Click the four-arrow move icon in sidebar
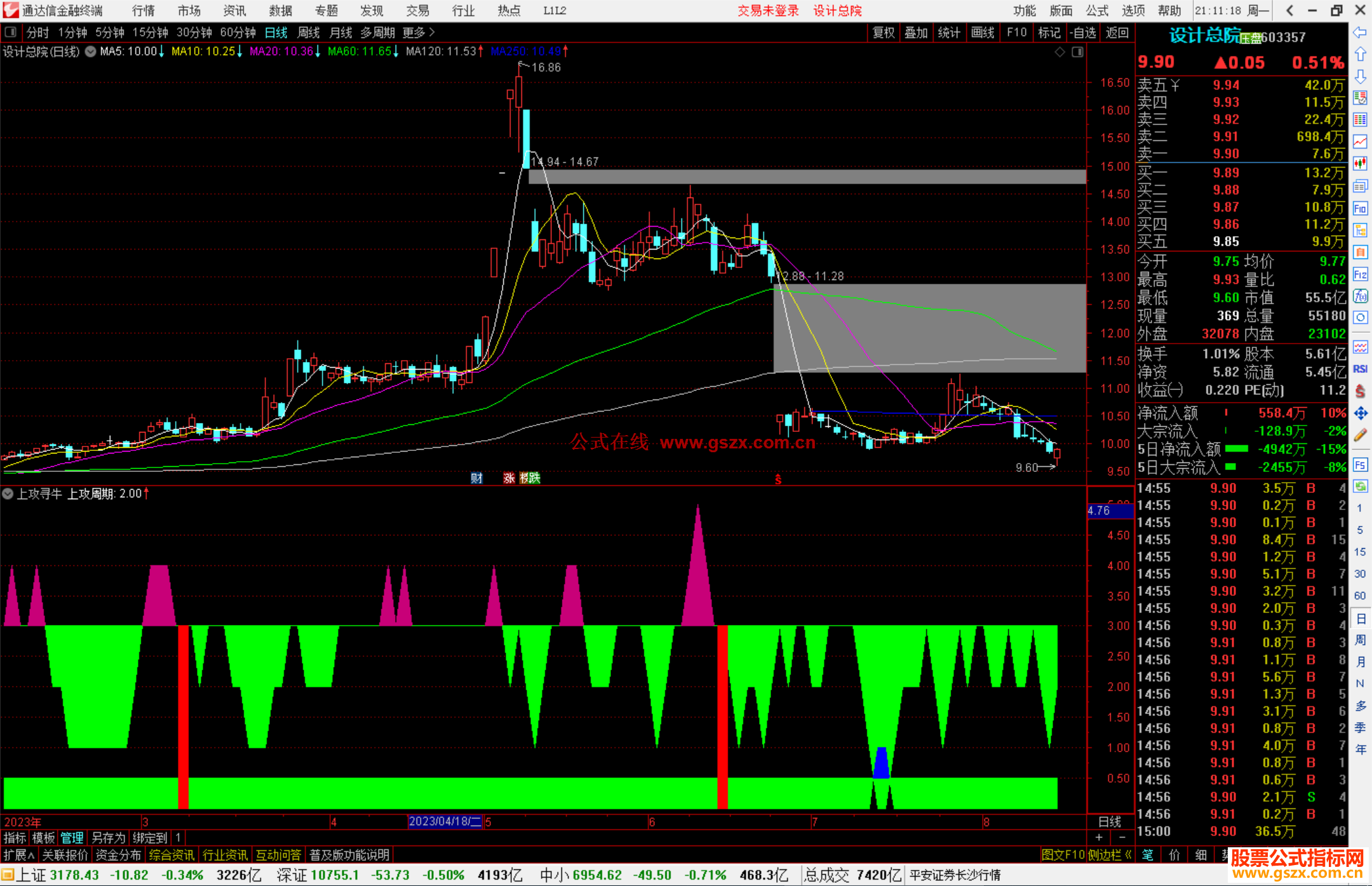1372x886 pixels. tap(1360, 413)
